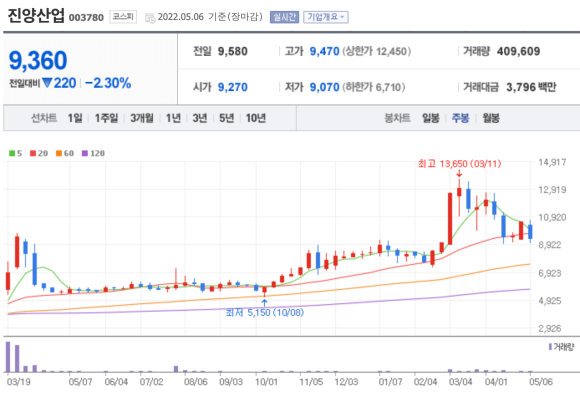This screenshot has width=580, height=396.
Task: Select the 주봉 weekly candle chart
Action: [461, 118]
